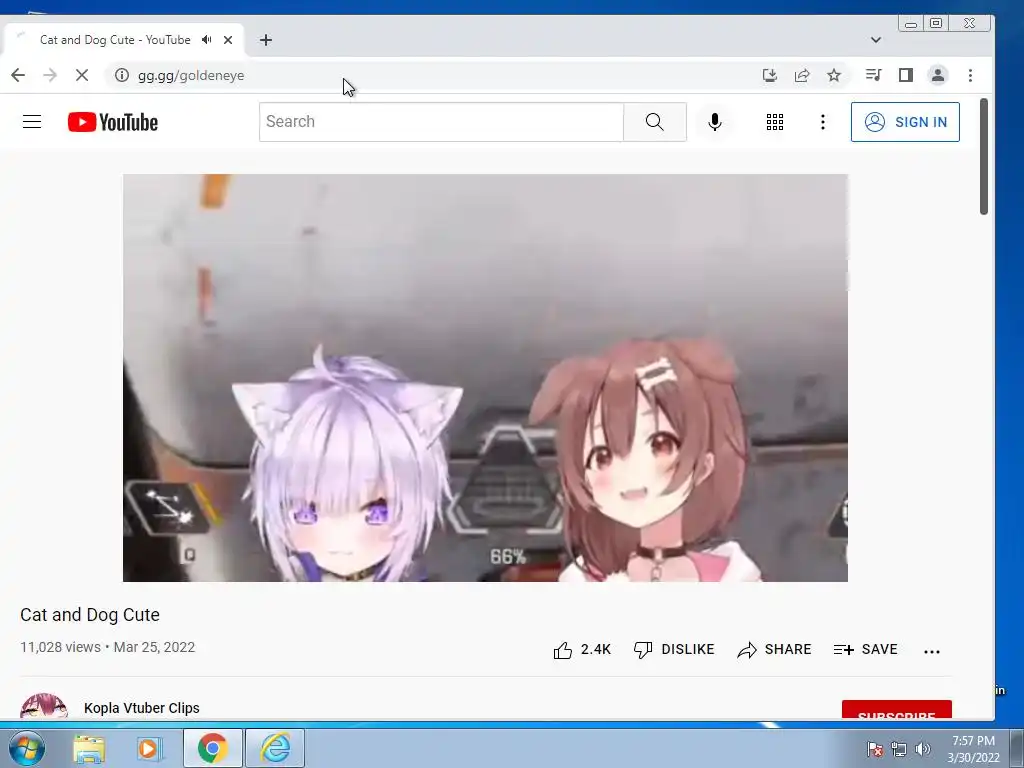Click the video player to pause
This screenshot has width=1024, height=768.
[485, 377]
